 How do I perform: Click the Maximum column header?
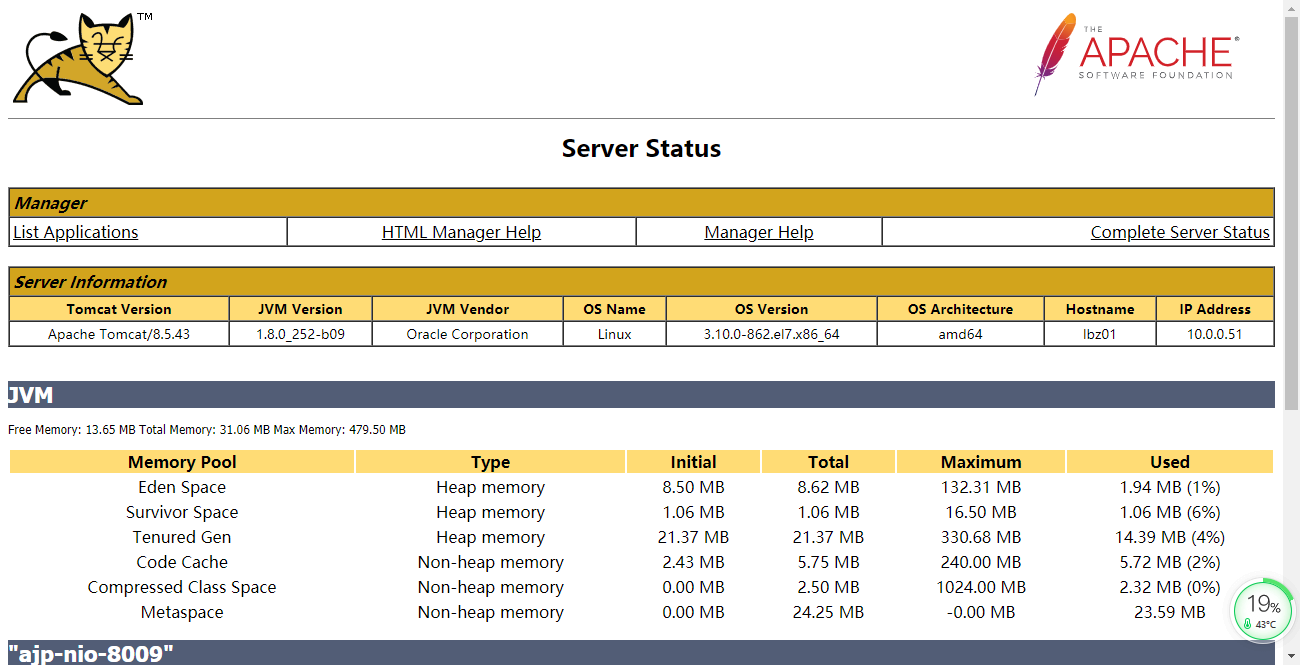pos(981,462)
